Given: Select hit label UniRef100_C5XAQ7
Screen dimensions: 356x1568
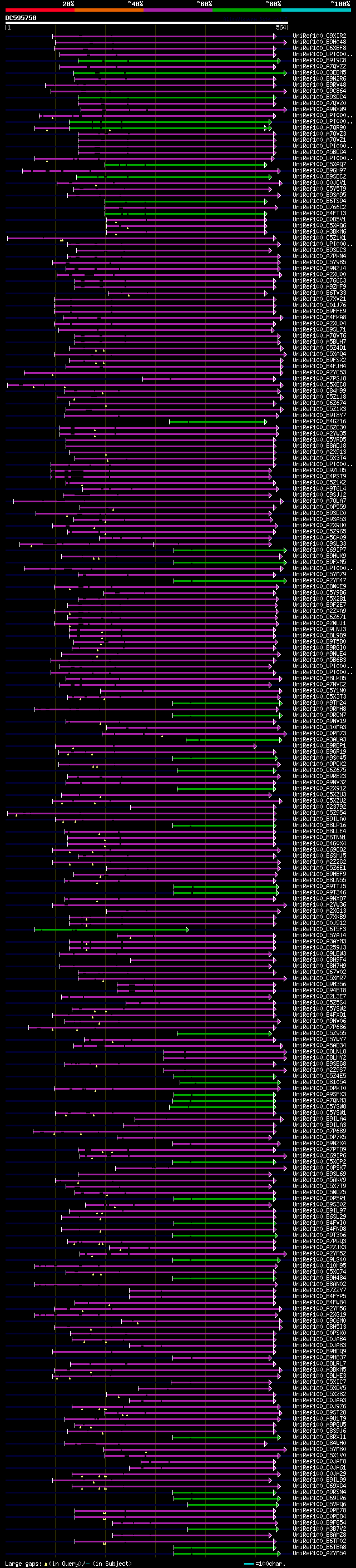Looking at the screenshot, I should coord(319,164).
